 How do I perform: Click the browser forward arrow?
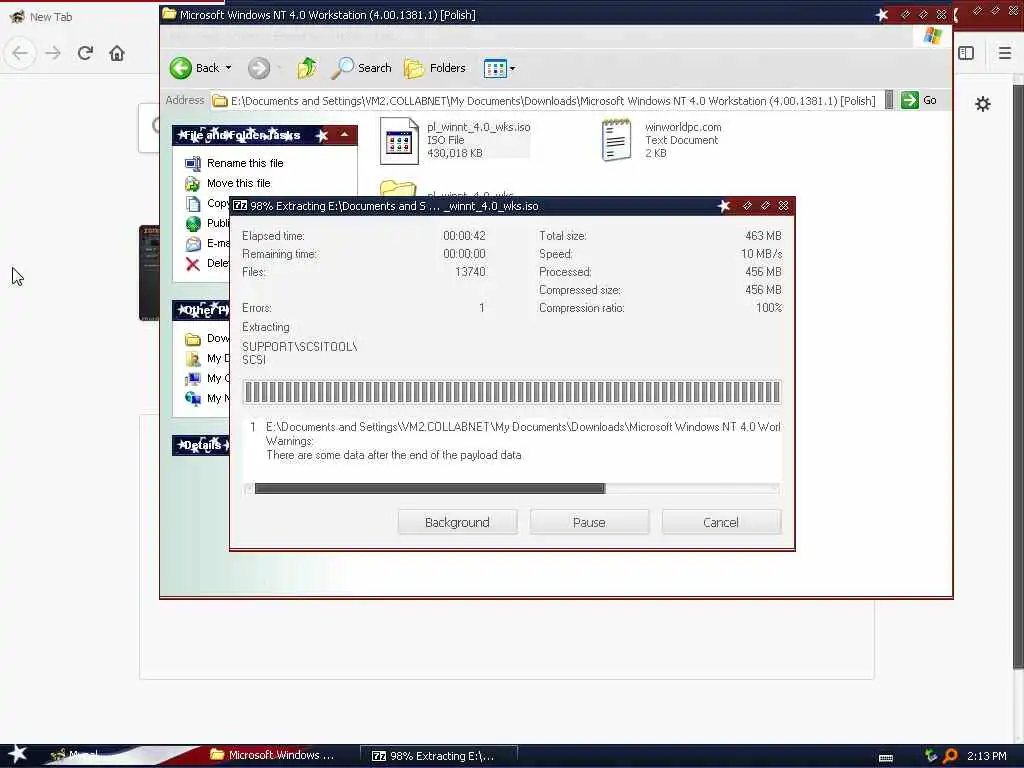point(53,53)
